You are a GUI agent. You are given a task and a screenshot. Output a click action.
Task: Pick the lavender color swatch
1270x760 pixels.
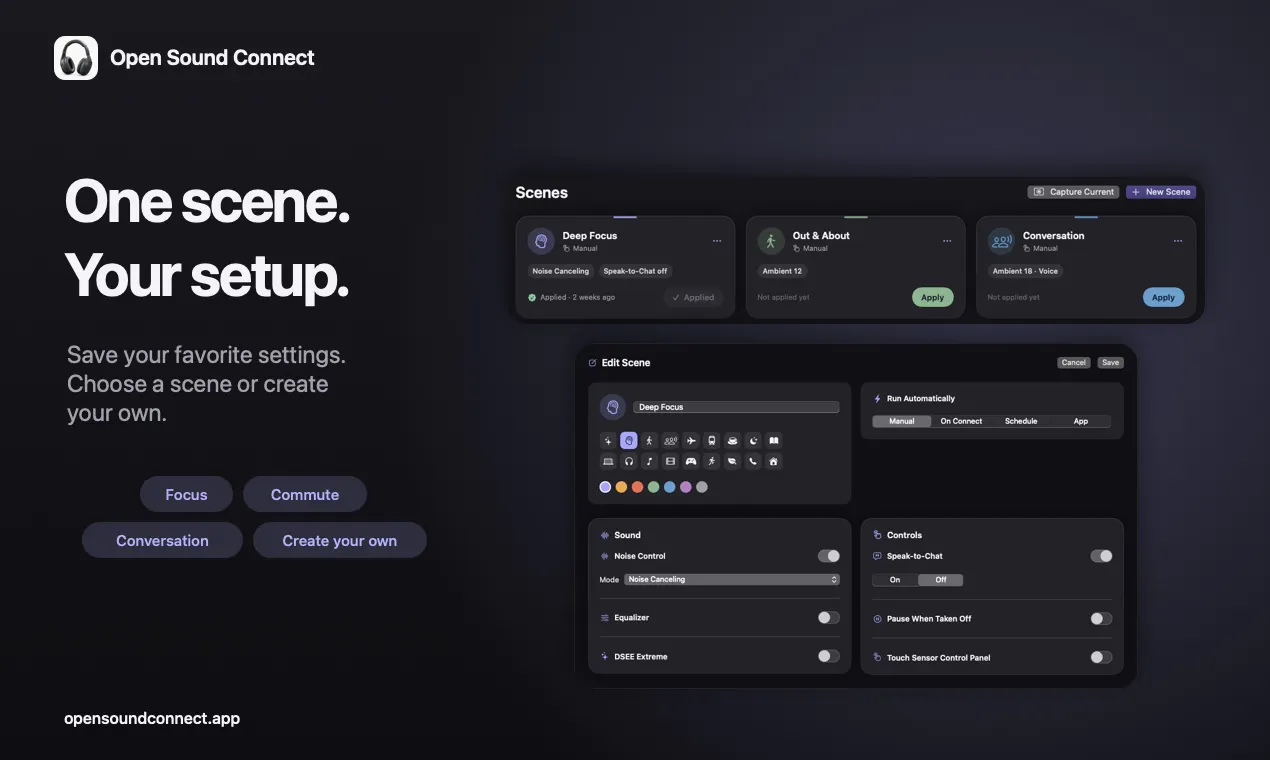coord(605,487)
